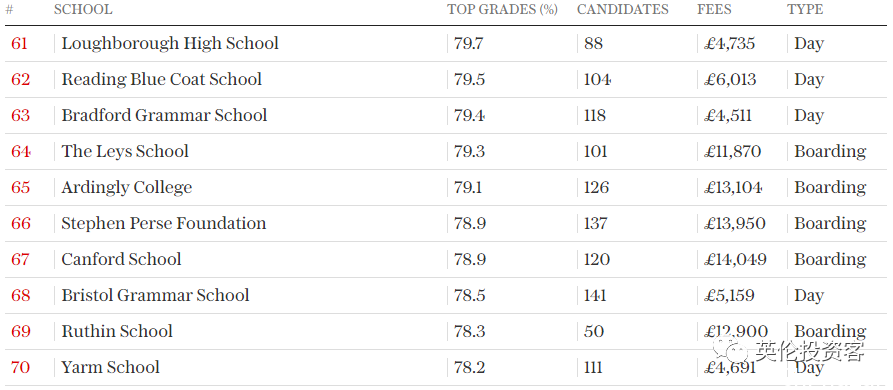This screenshot has height=390, width=893.
Task: Click the FEES column header
Action: pyautogui.click(x=714, y=10)
